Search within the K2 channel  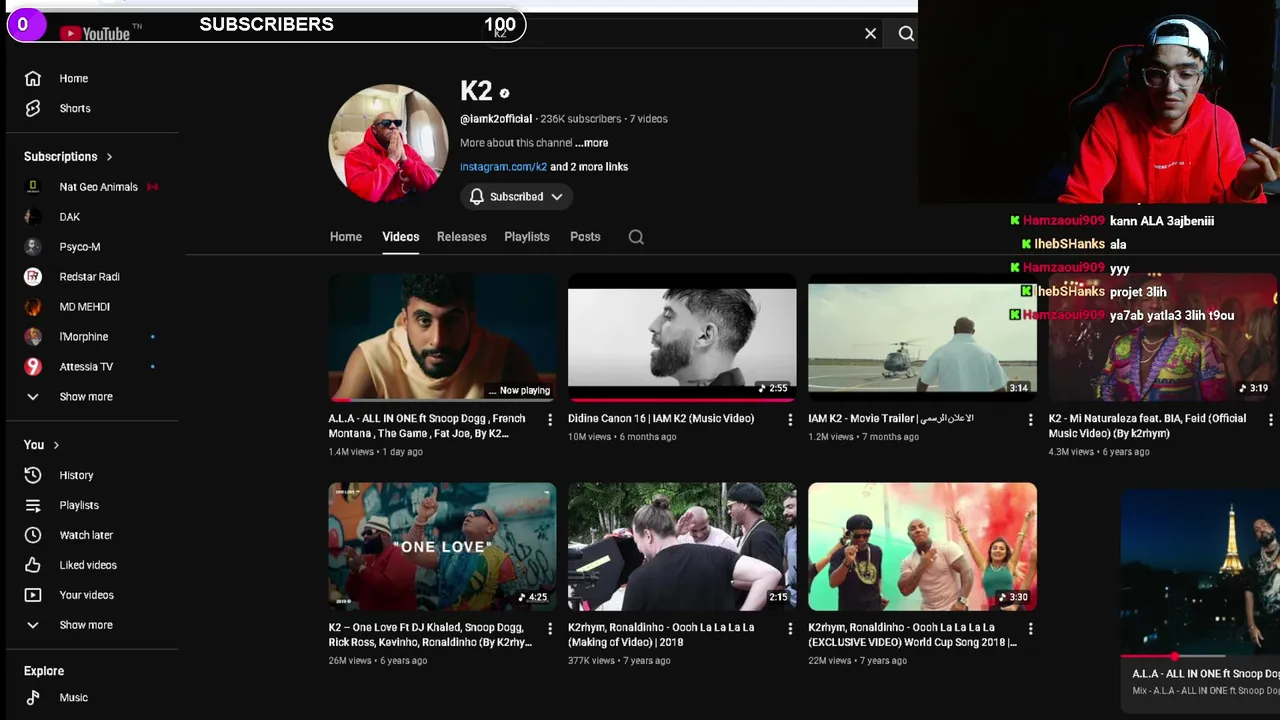pyautogui.click(x=636, y=237)
